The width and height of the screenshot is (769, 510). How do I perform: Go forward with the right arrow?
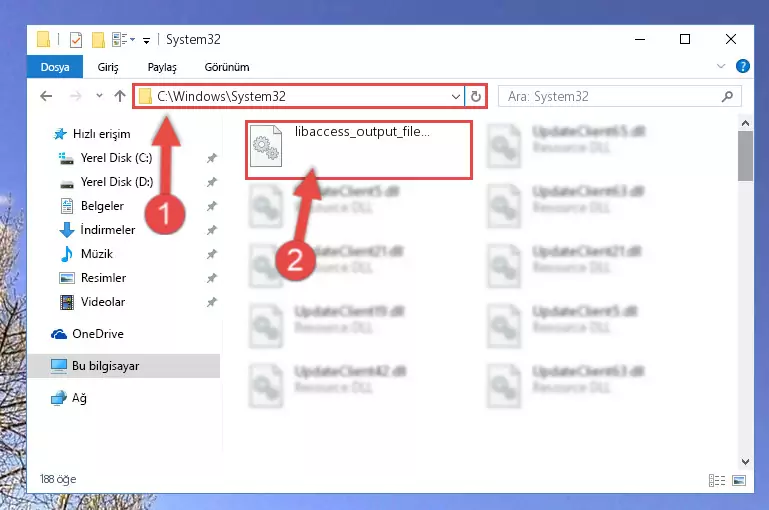click(x=75, y=96)
